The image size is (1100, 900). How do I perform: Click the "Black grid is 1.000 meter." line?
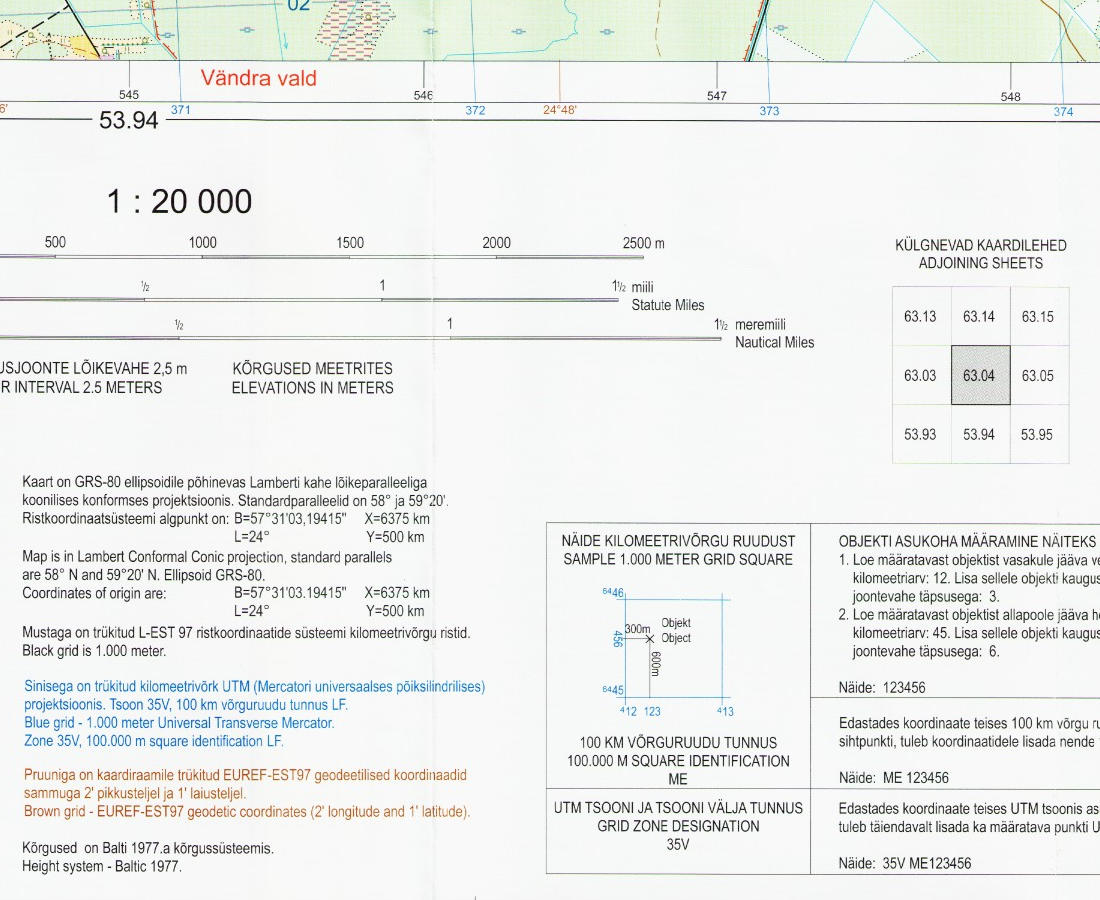(x=94, y=651)
